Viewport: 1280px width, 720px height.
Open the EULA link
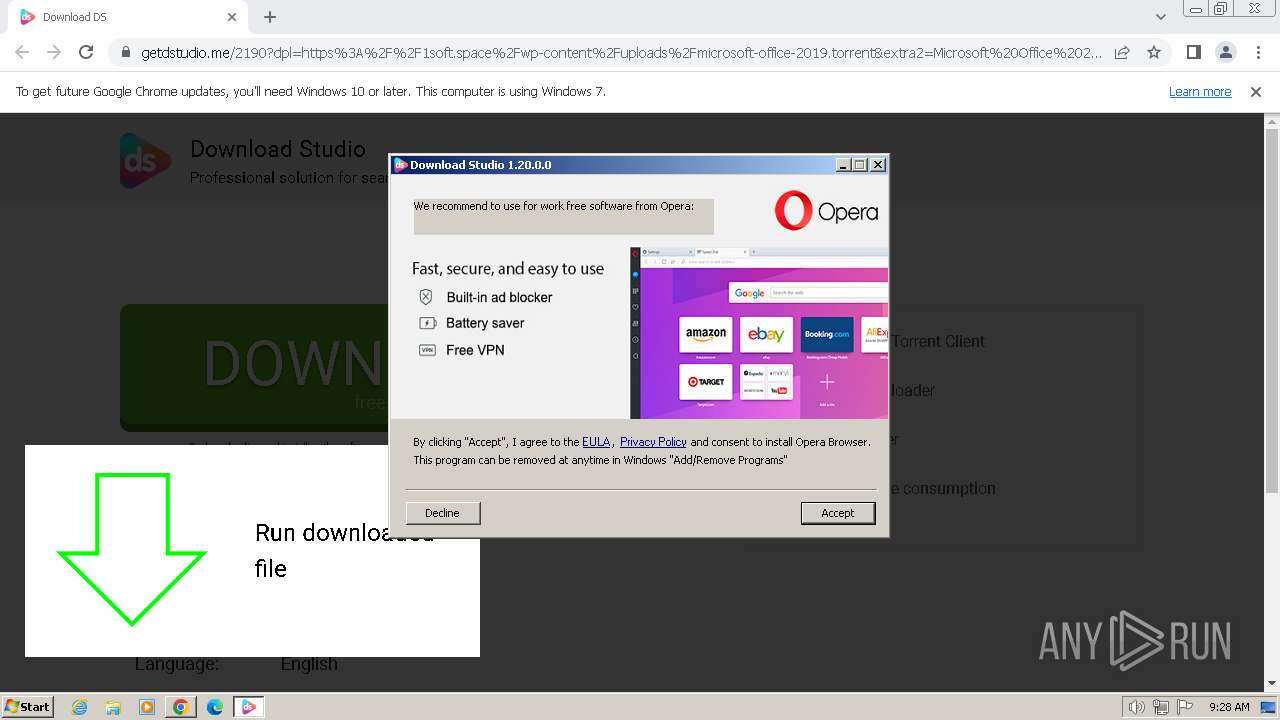(x=596, y=441)
